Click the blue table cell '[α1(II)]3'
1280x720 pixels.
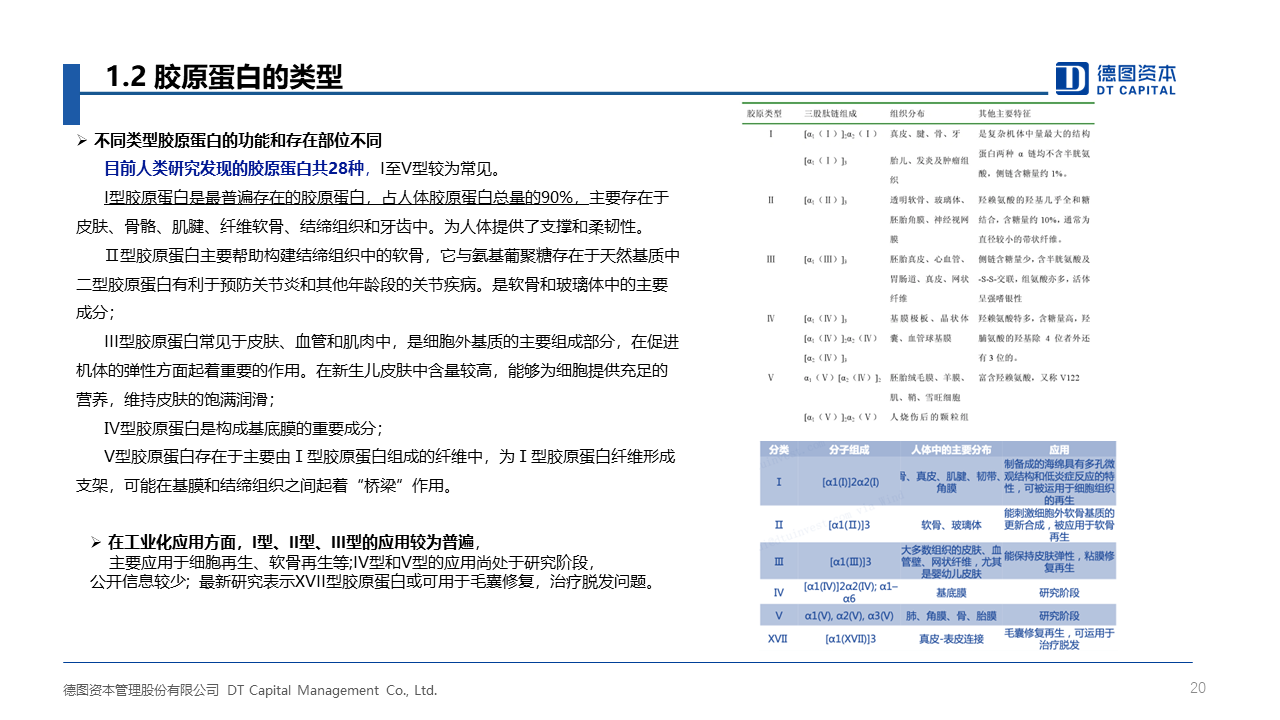[851, 524]
